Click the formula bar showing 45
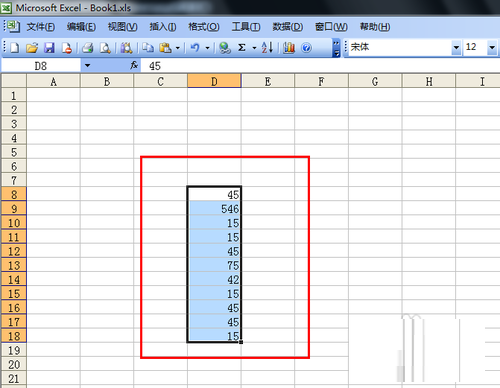This screenshot has width=500, height=388. click(x=320, y=66)
